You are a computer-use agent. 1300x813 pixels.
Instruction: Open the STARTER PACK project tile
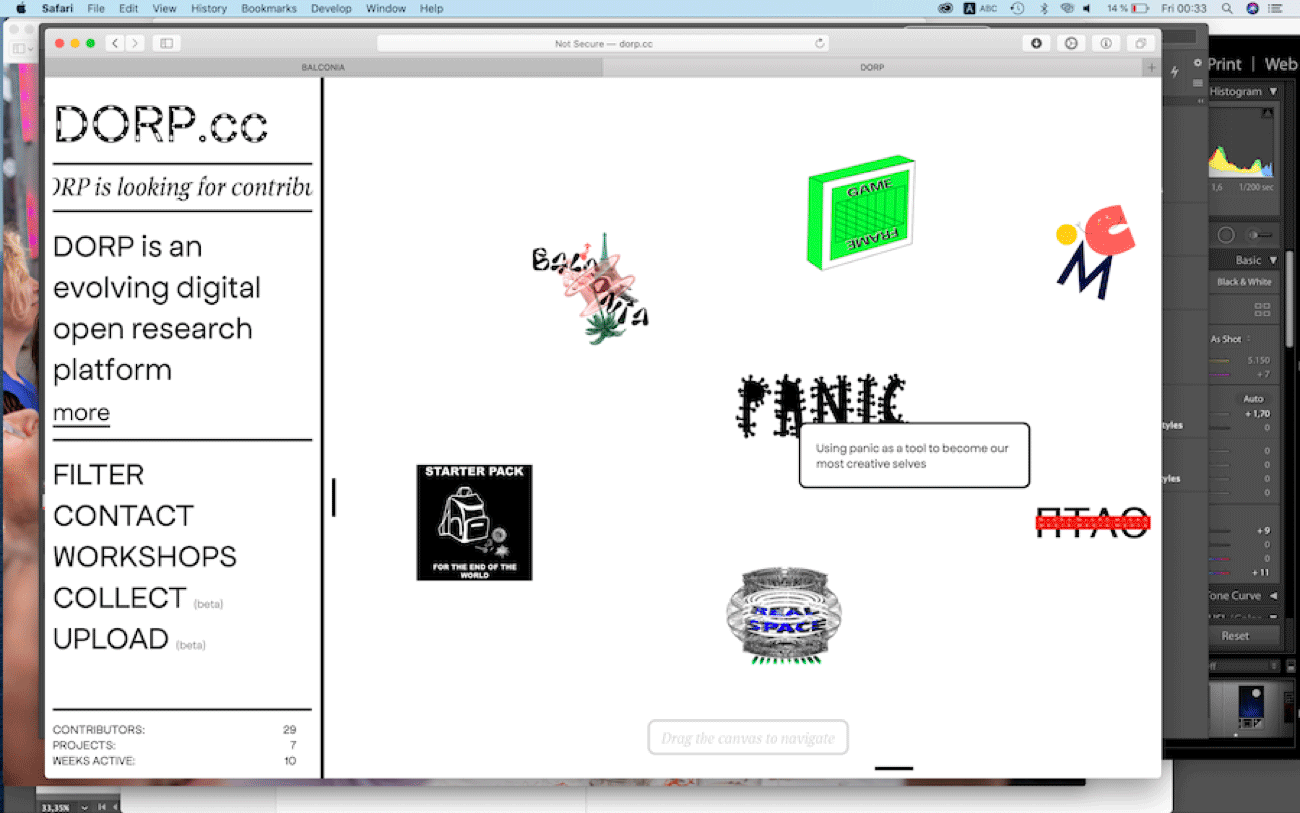tap(474, 522)
